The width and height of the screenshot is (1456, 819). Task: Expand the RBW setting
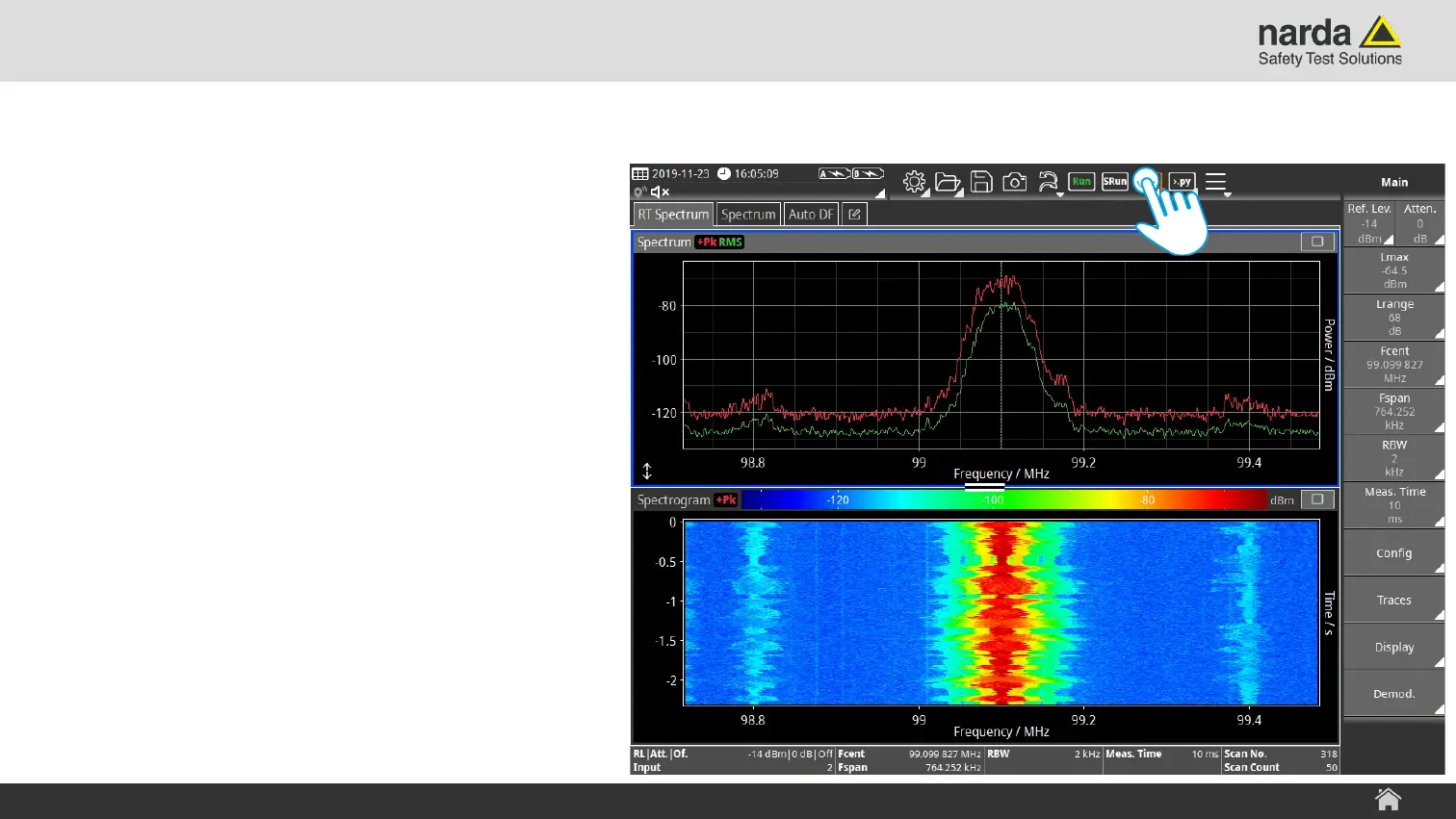(x=1393, y=458)
